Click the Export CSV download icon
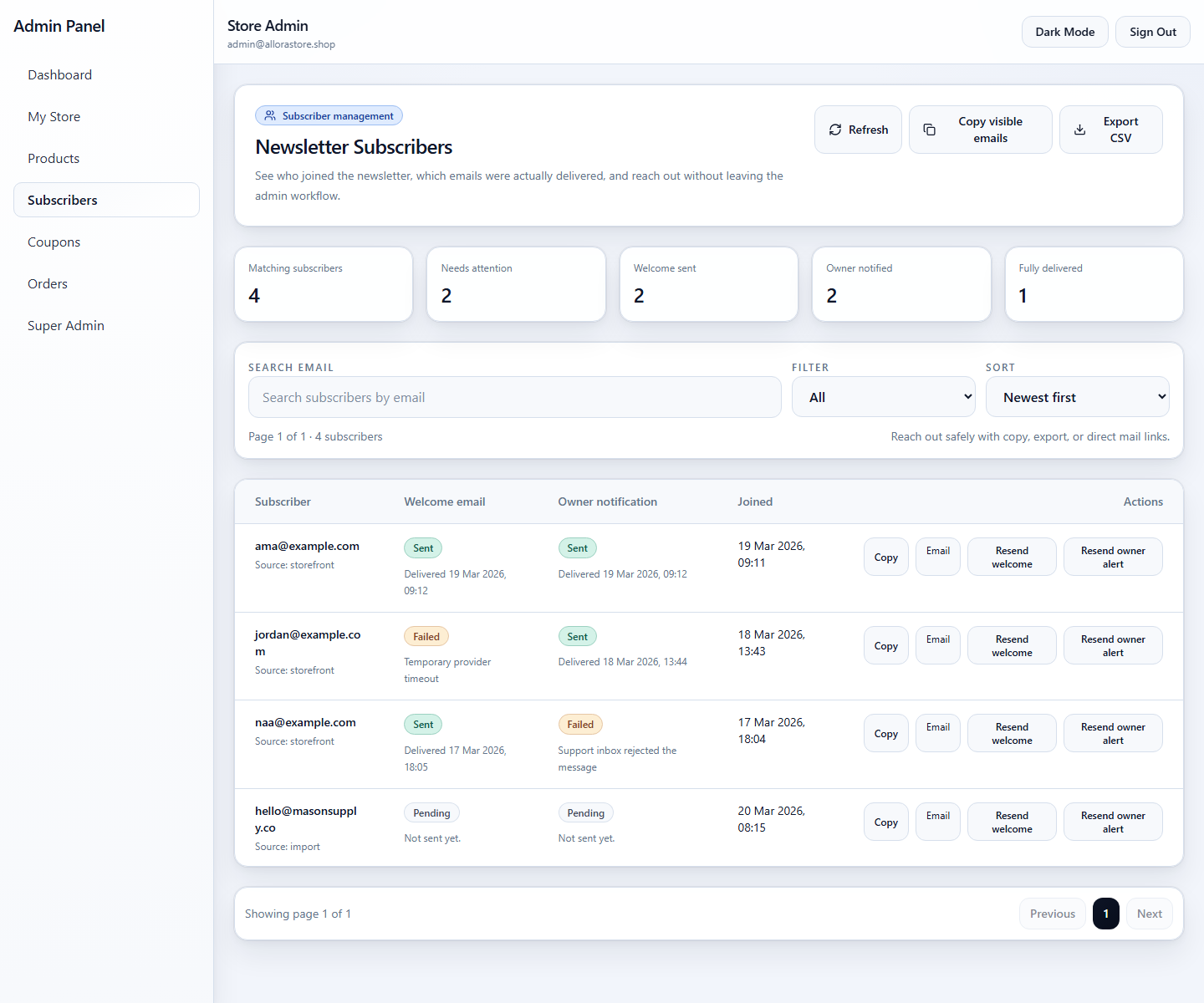 [1079, 130]
